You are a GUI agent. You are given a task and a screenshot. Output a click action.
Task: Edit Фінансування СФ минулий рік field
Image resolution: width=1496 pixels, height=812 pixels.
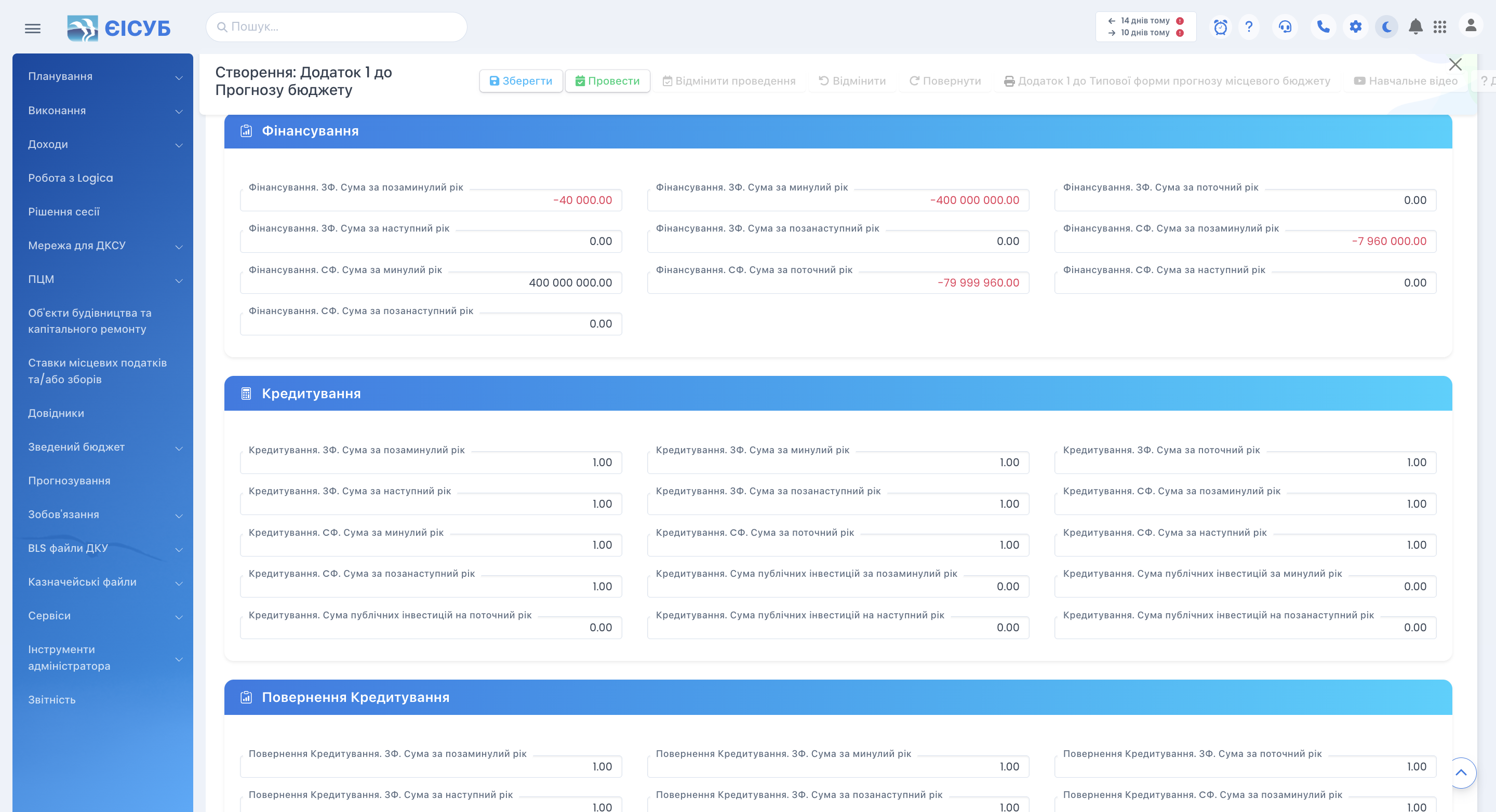coord(431,282)
